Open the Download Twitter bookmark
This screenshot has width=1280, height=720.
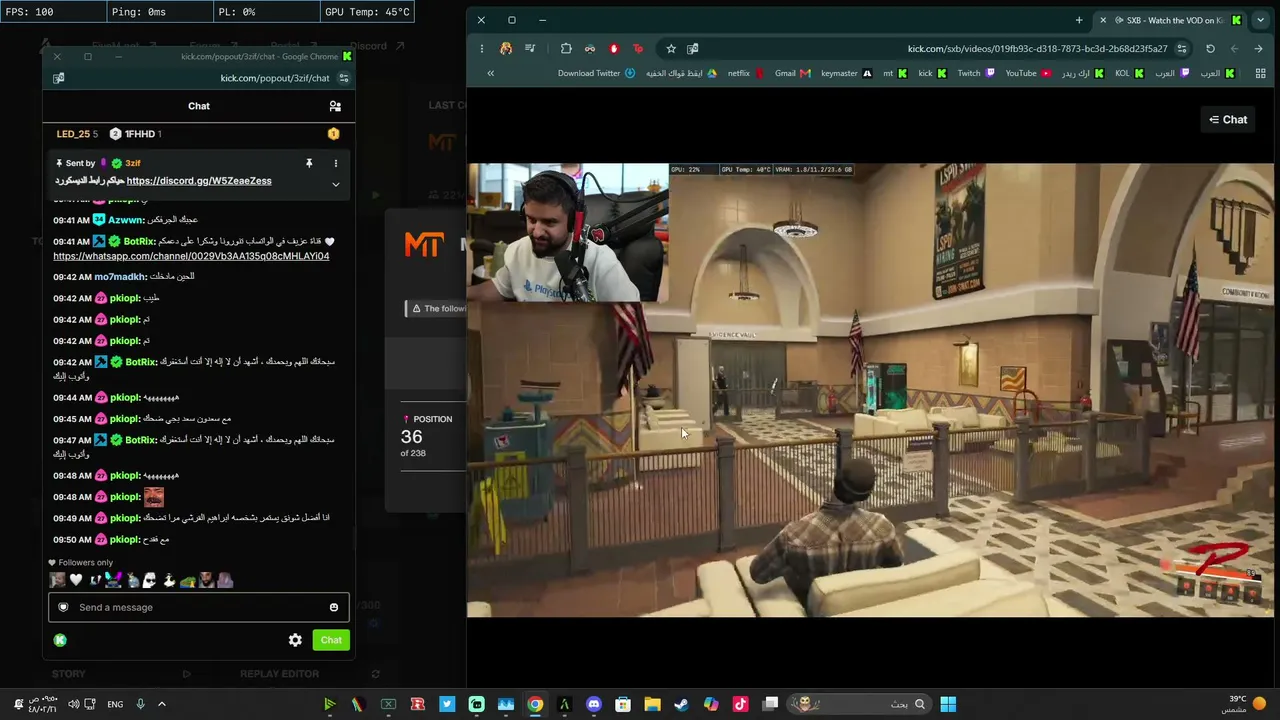point(596,73)
